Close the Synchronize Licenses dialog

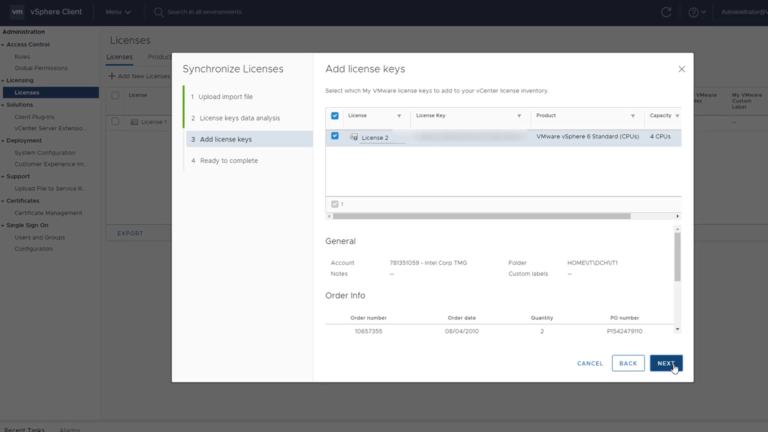tap(681, 69)
